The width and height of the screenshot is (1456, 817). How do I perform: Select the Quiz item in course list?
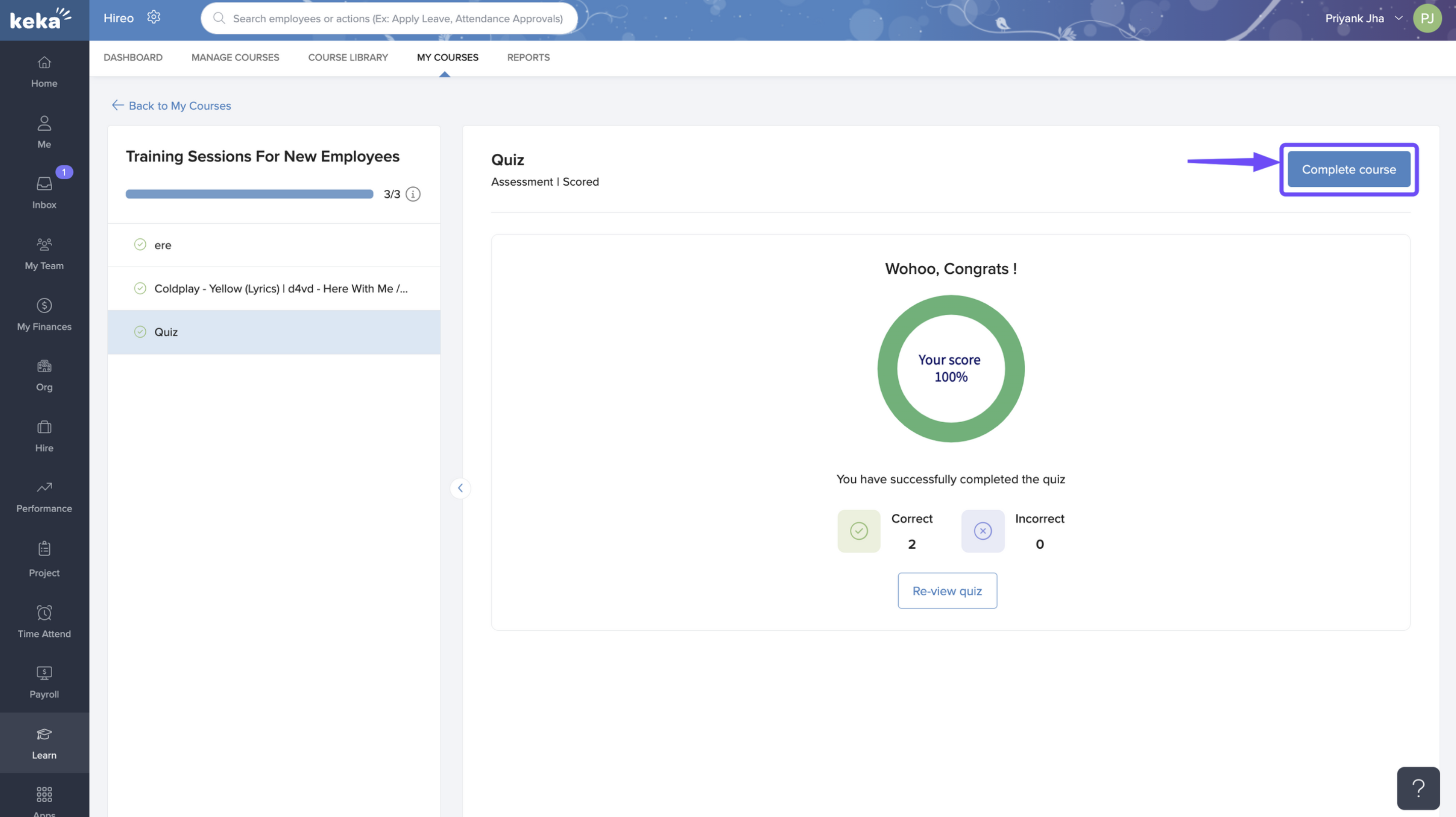(x=166, y=332)
